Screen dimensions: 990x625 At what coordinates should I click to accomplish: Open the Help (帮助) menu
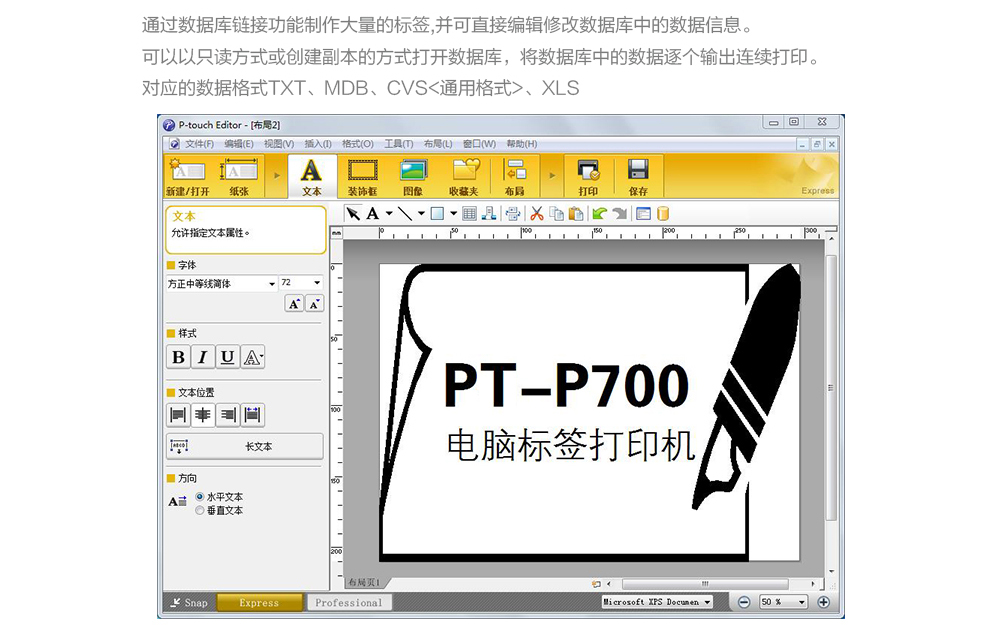[x=522, y=144]
